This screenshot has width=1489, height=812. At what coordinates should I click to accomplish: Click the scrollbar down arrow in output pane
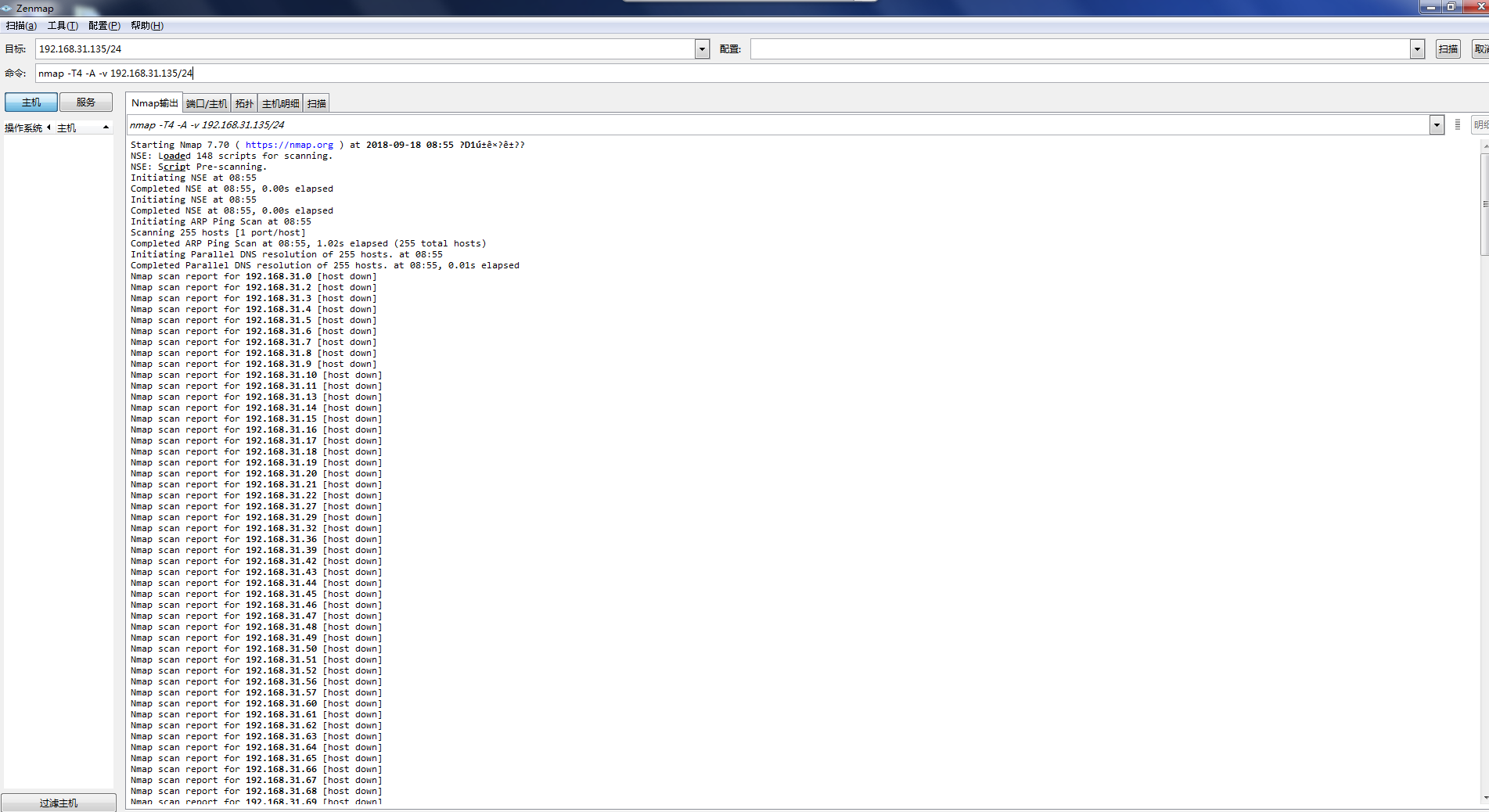coord(1485,799)
